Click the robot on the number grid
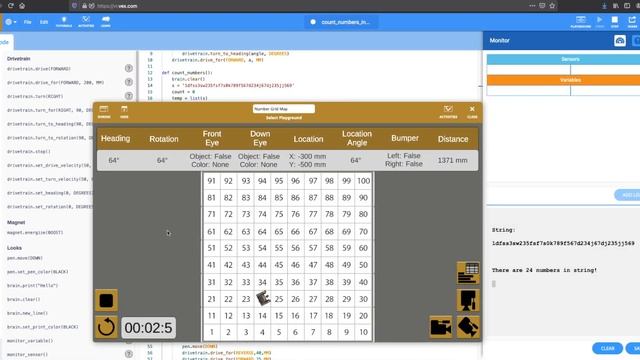Image resolution: width=640 pixels, height=360 pixels. pyautogui.click(x=263, y=298)
